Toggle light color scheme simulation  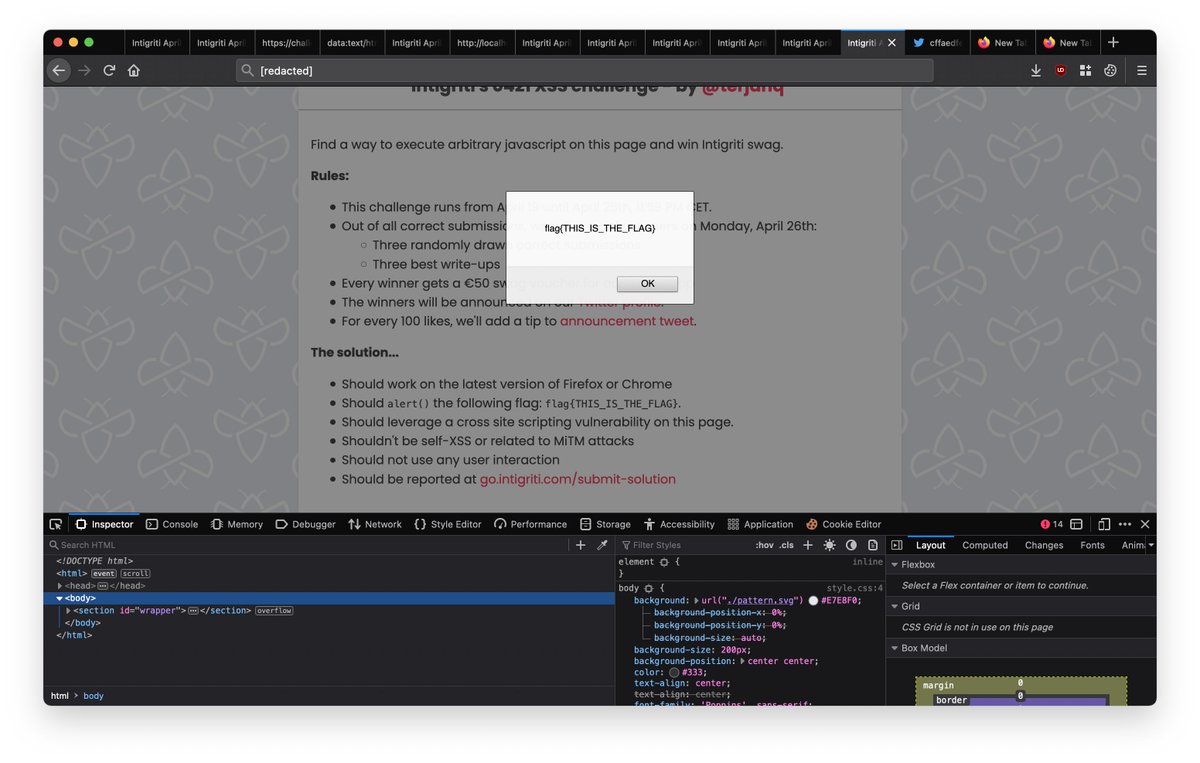830,545
